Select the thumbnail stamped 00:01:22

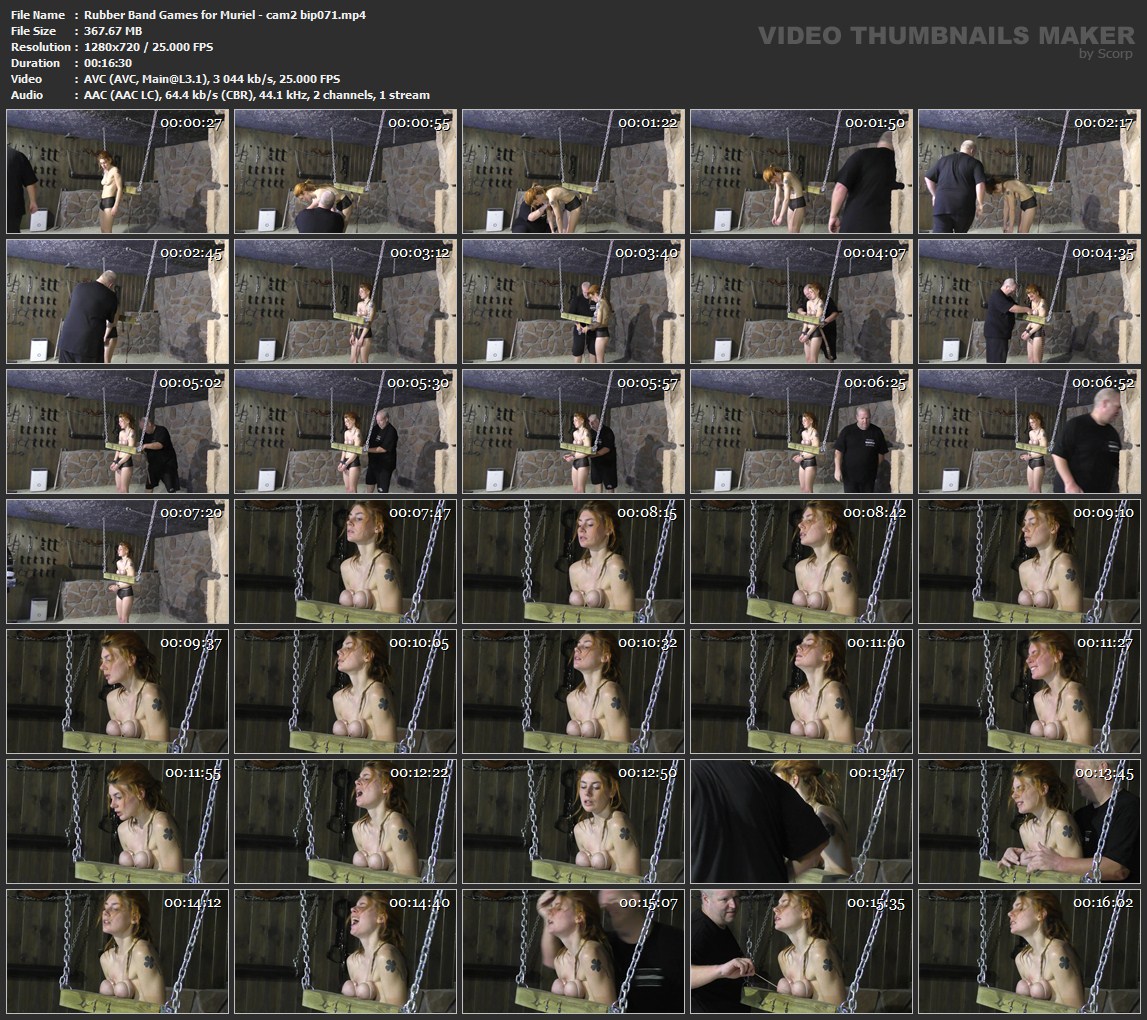pos(574,172)
